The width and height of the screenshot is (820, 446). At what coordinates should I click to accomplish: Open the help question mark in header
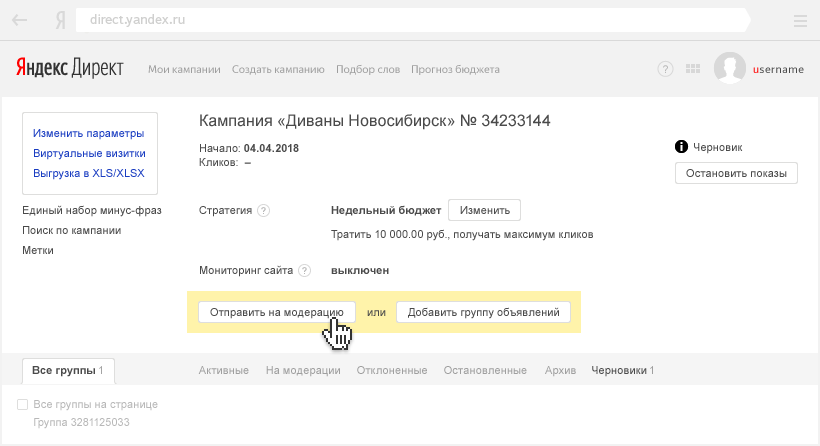tap(665, 69)
